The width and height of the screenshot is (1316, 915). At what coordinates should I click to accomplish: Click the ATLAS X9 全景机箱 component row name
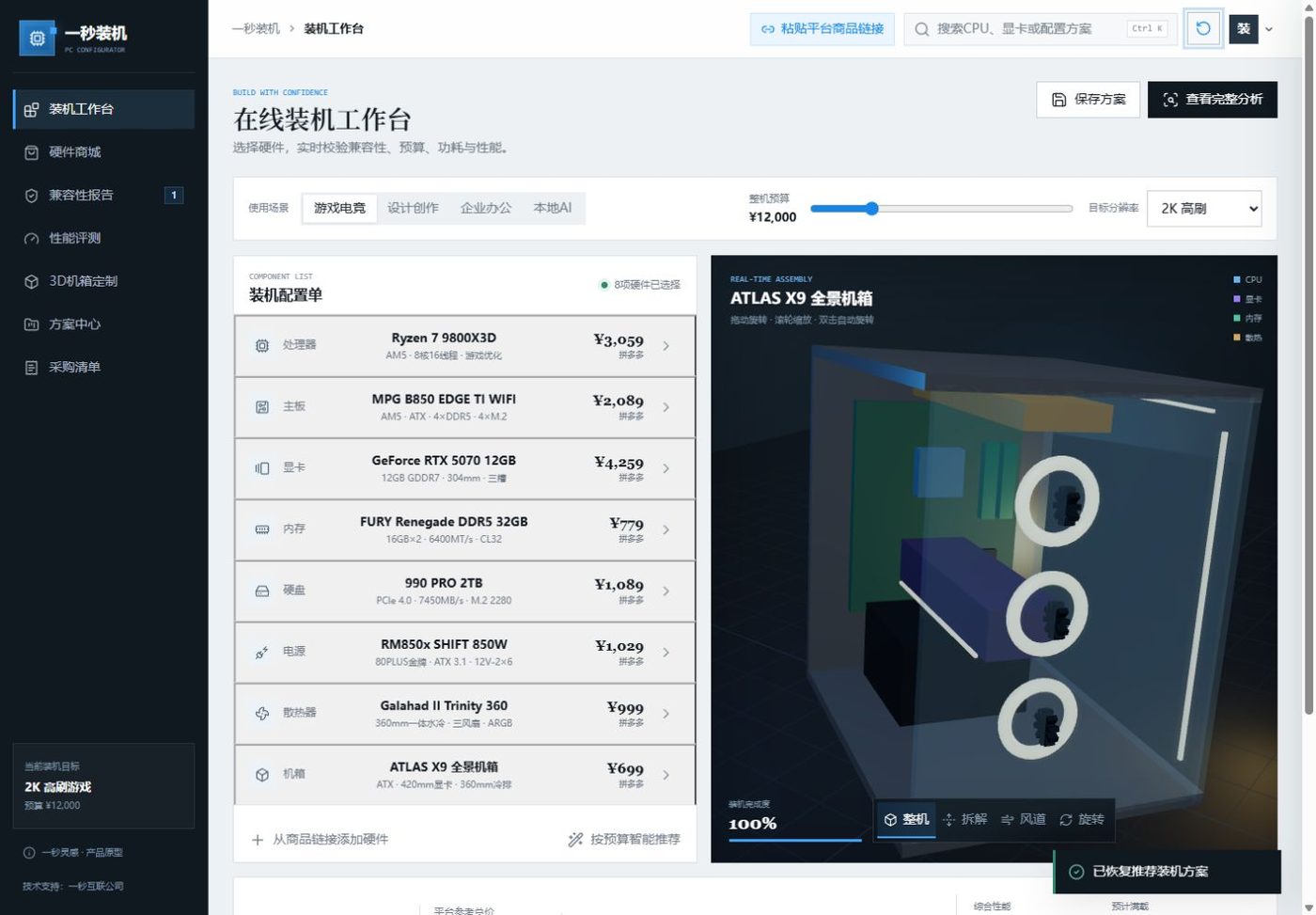click(444, 767)
